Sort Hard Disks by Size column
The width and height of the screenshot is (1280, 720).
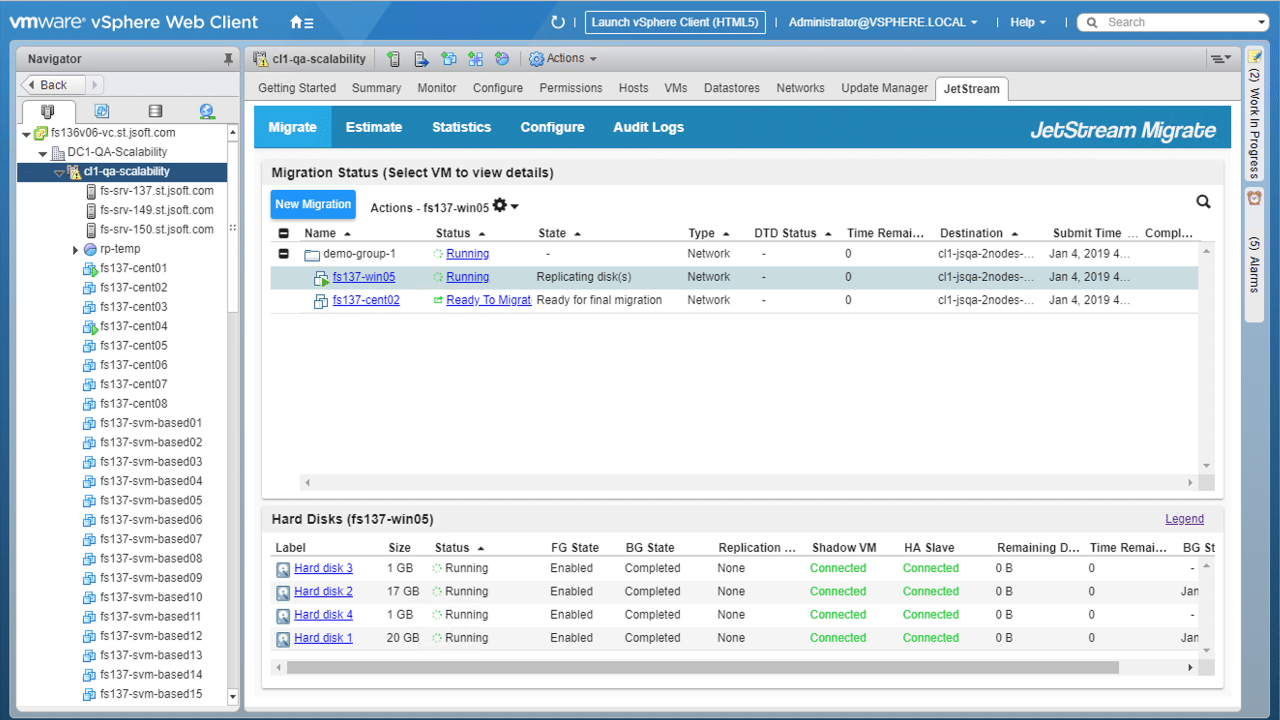[x=399, y=547]
